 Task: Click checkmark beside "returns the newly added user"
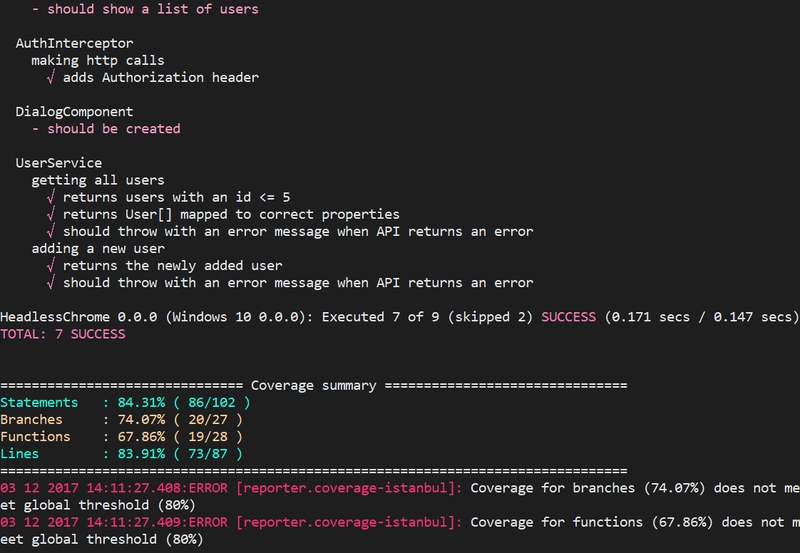pyautogui.click(x=51, y=265)
